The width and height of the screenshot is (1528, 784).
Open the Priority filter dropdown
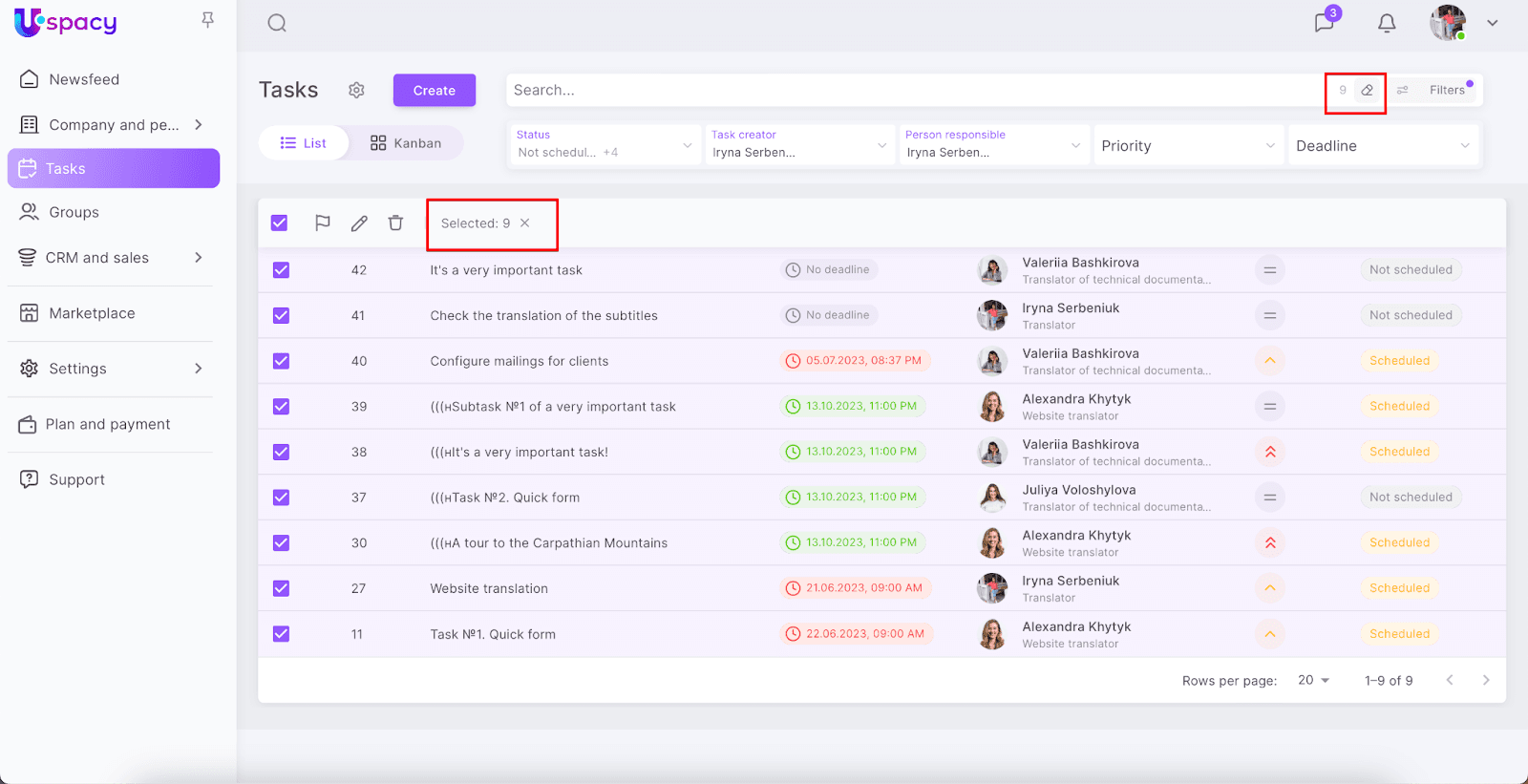1187,146
